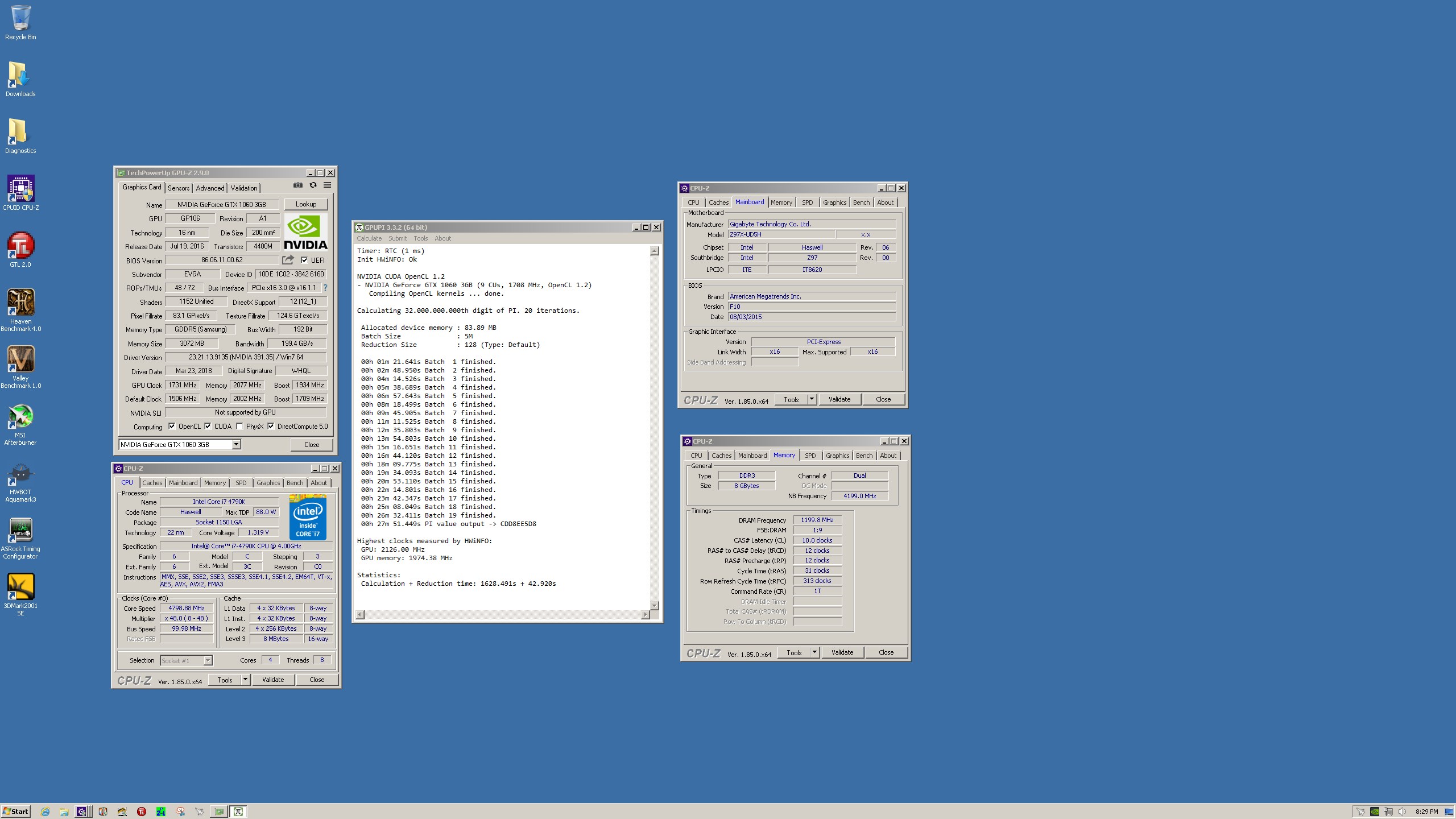
Task: Click the Snipping Tool taskbar icon
Action: click(180, 812)
